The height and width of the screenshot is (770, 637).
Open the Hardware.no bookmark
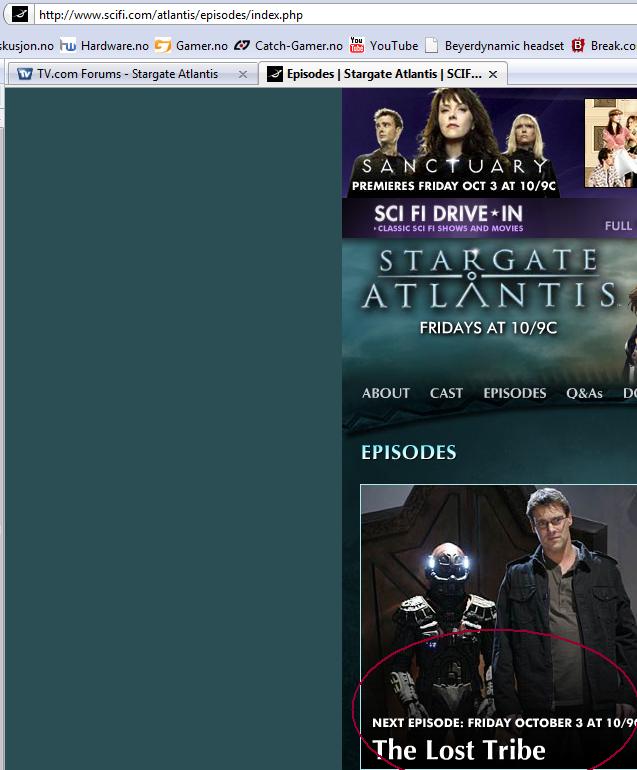tap(114, 46)
